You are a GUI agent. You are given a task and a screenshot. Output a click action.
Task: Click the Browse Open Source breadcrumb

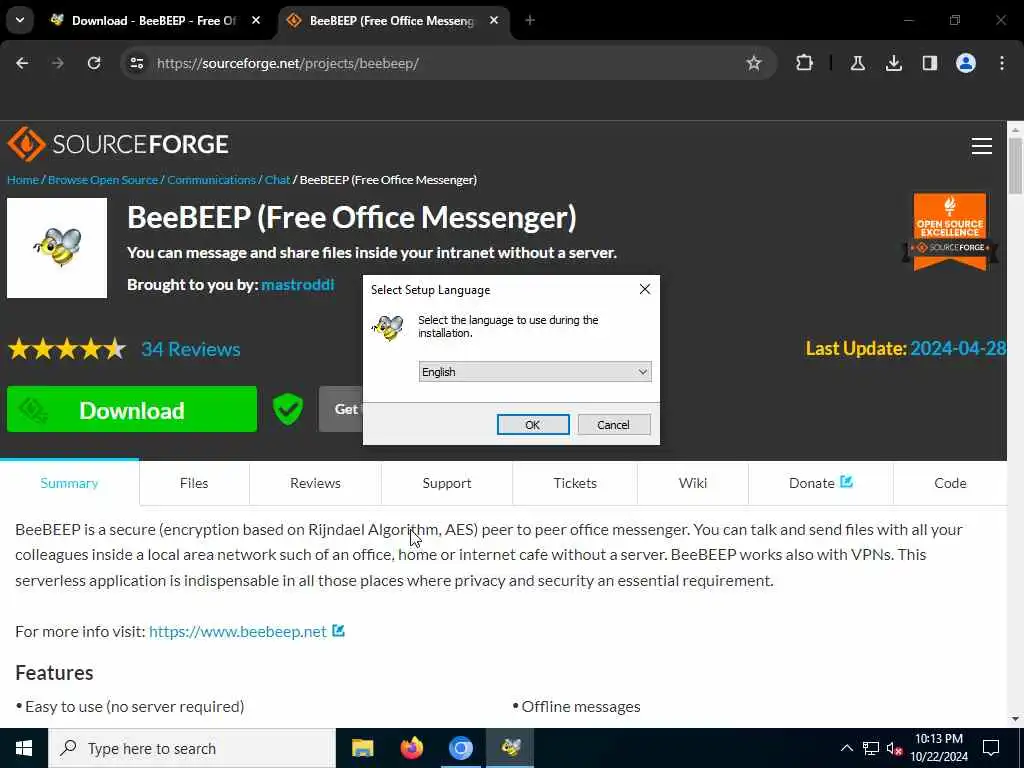click(103, 180)
